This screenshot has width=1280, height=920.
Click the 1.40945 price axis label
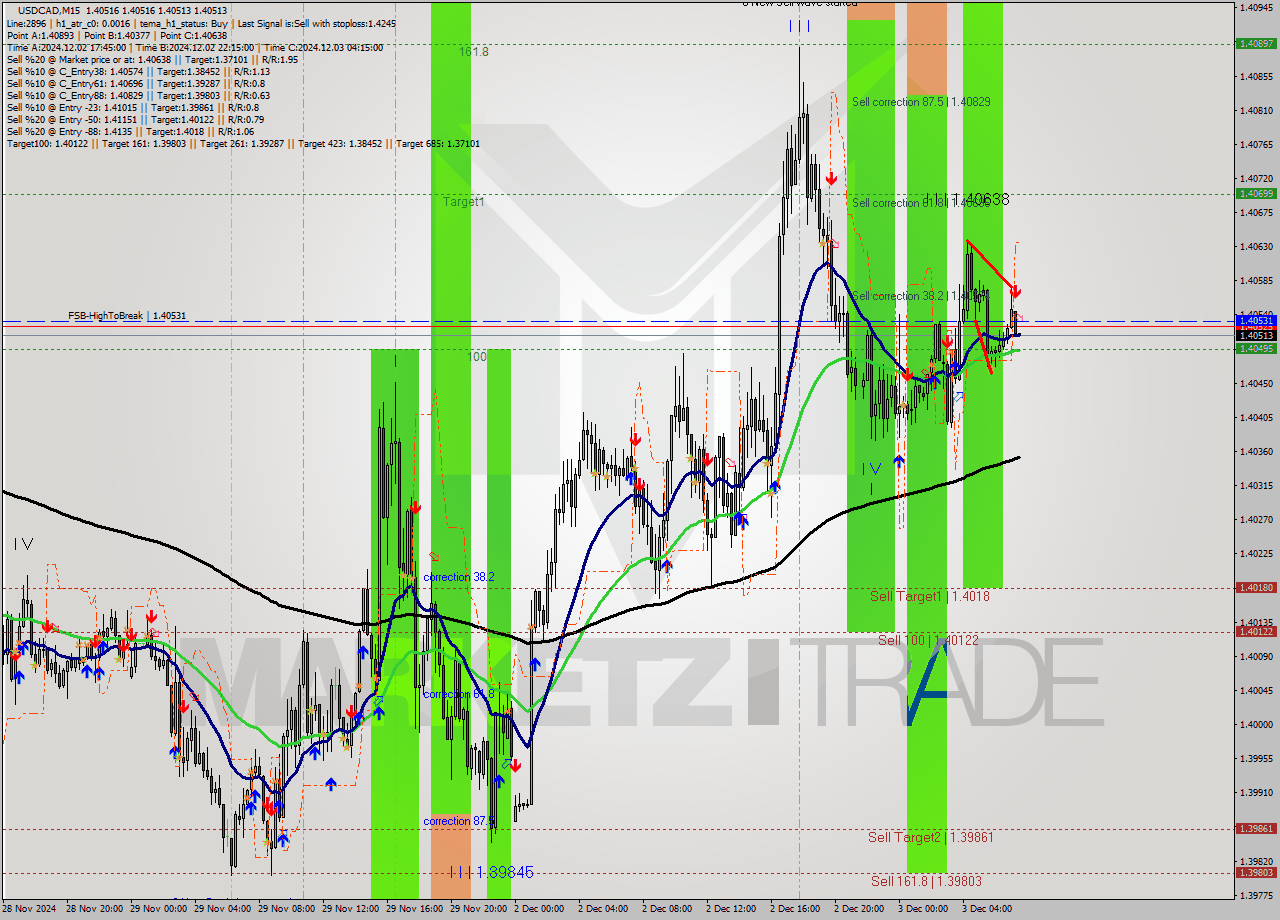coord(1256,7)
